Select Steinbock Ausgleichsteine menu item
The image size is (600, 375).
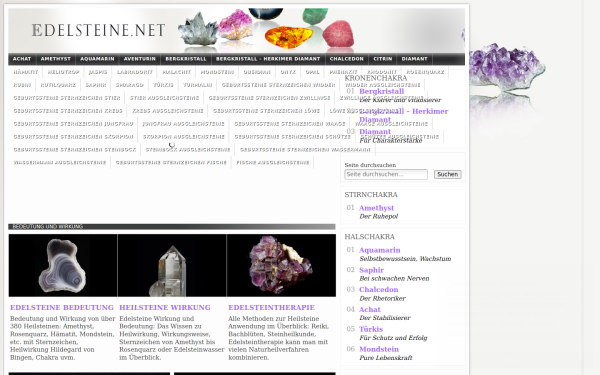(x=188, y=150)
